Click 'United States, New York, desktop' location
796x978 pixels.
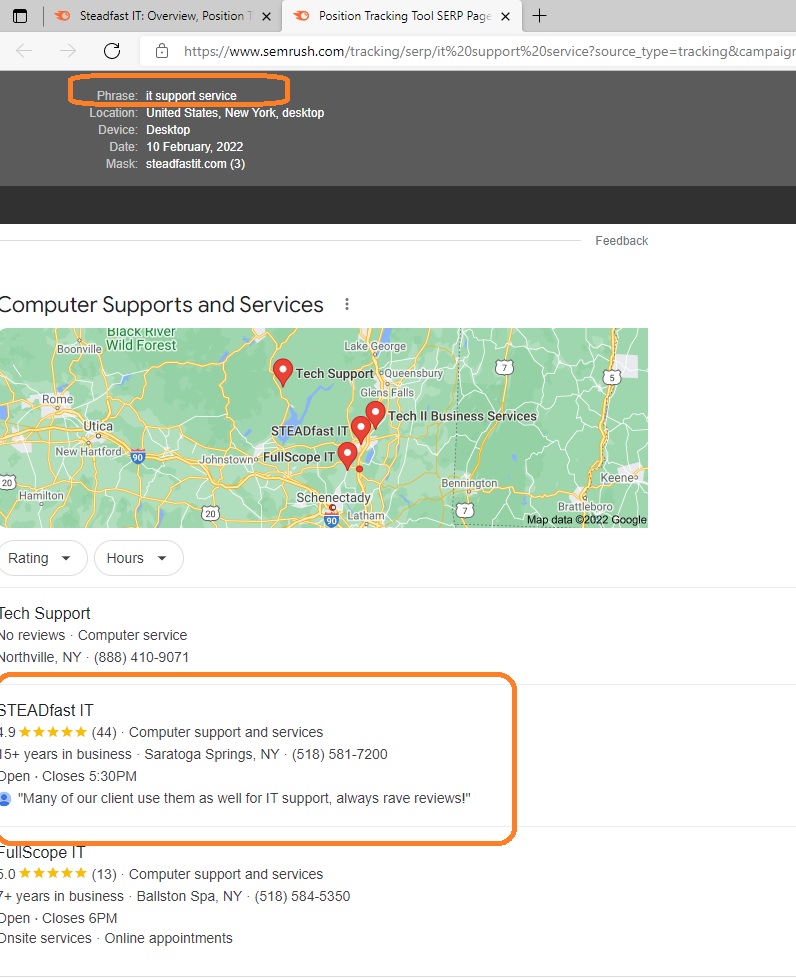[x=235, y=113]
